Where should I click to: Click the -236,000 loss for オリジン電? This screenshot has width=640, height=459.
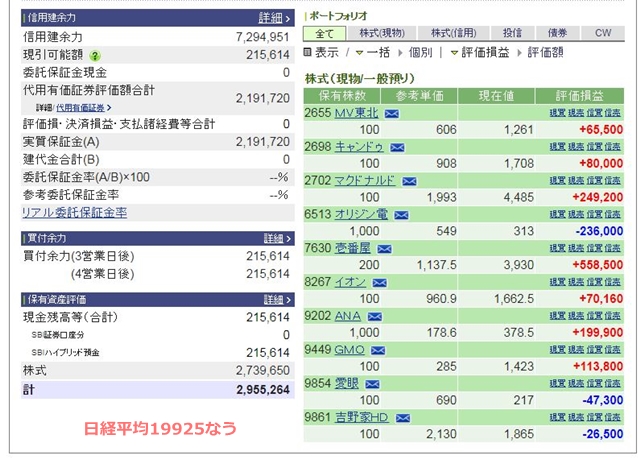599,231
